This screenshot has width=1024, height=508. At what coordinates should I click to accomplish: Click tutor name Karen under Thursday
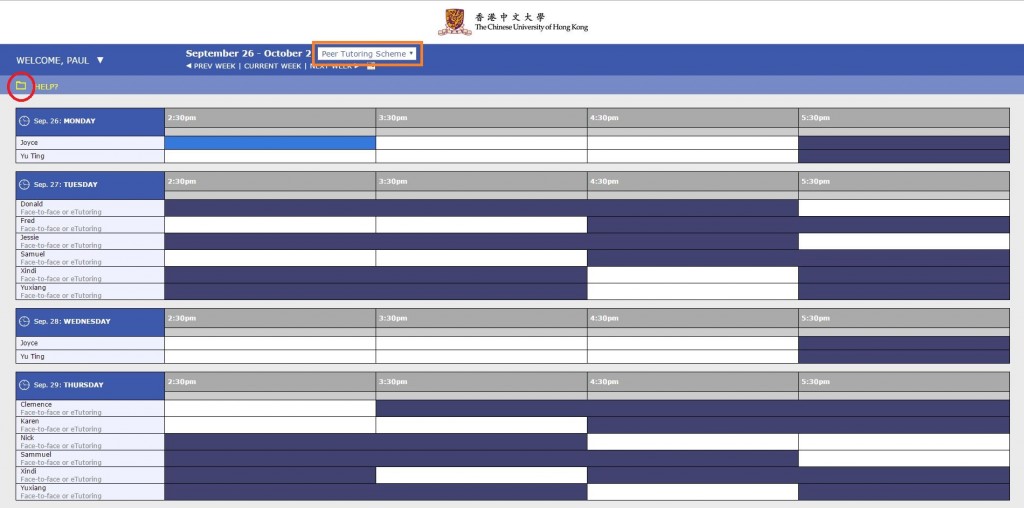pos(29,421)
